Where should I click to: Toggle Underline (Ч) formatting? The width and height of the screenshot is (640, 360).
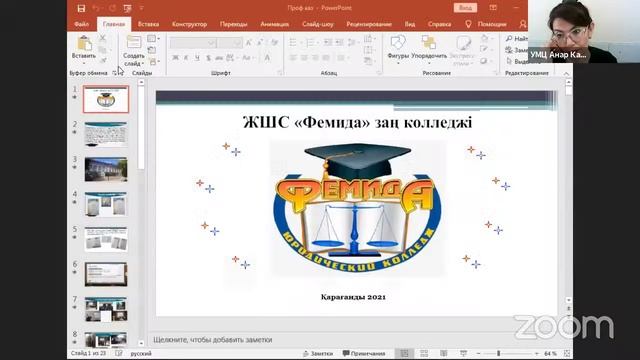(197, 58)
